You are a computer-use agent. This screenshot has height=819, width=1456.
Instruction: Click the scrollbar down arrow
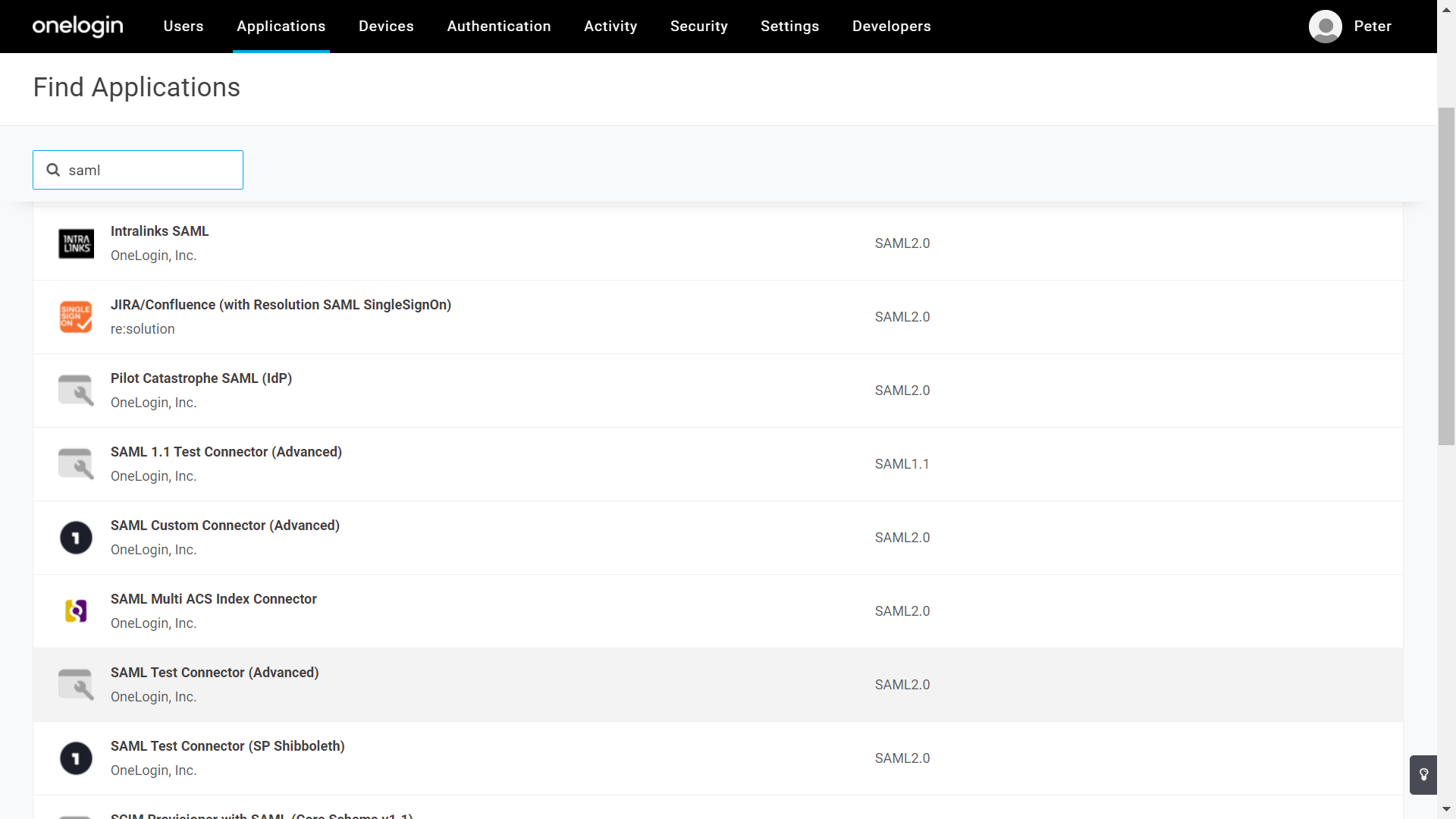click(1446, 810)
